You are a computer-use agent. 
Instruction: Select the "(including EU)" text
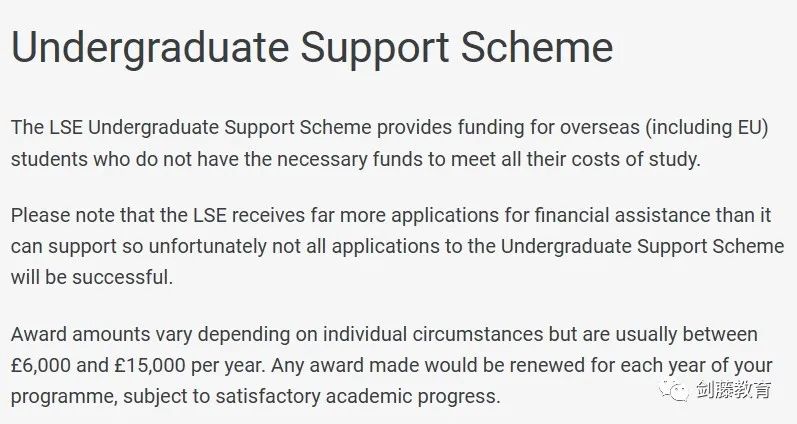(x=707, y=128)
